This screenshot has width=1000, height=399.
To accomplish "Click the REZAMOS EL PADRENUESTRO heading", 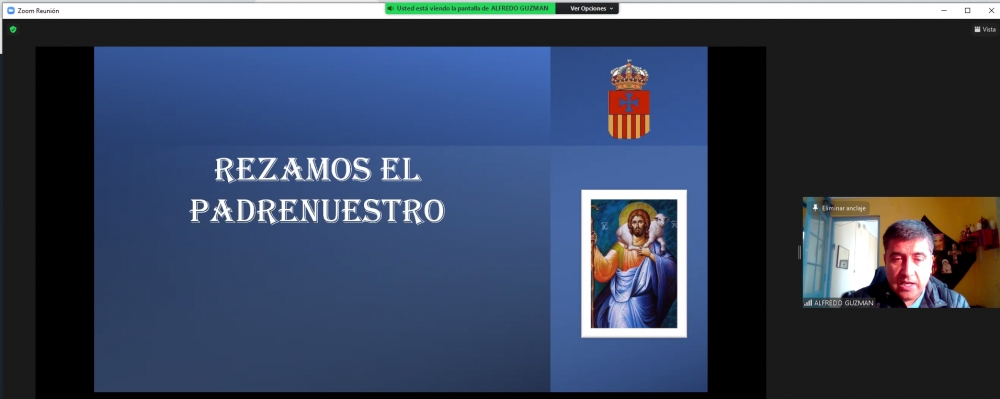I will coord(317,190).
